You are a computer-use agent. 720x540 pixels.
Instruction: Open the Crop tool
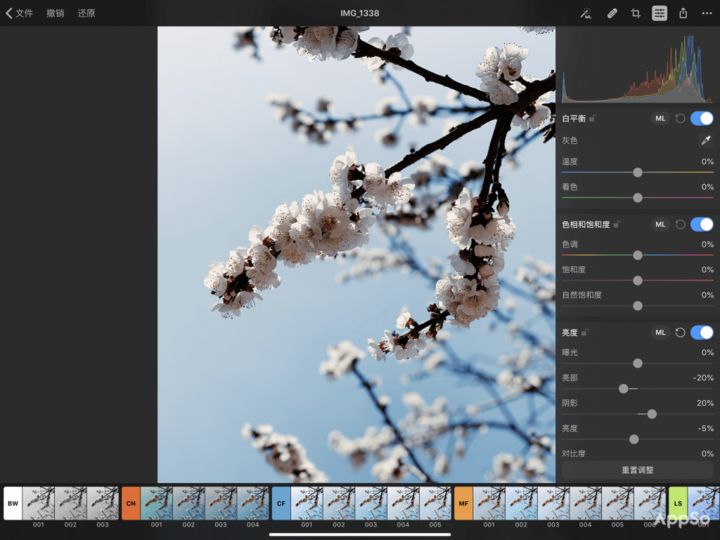[x=635, y=13]
